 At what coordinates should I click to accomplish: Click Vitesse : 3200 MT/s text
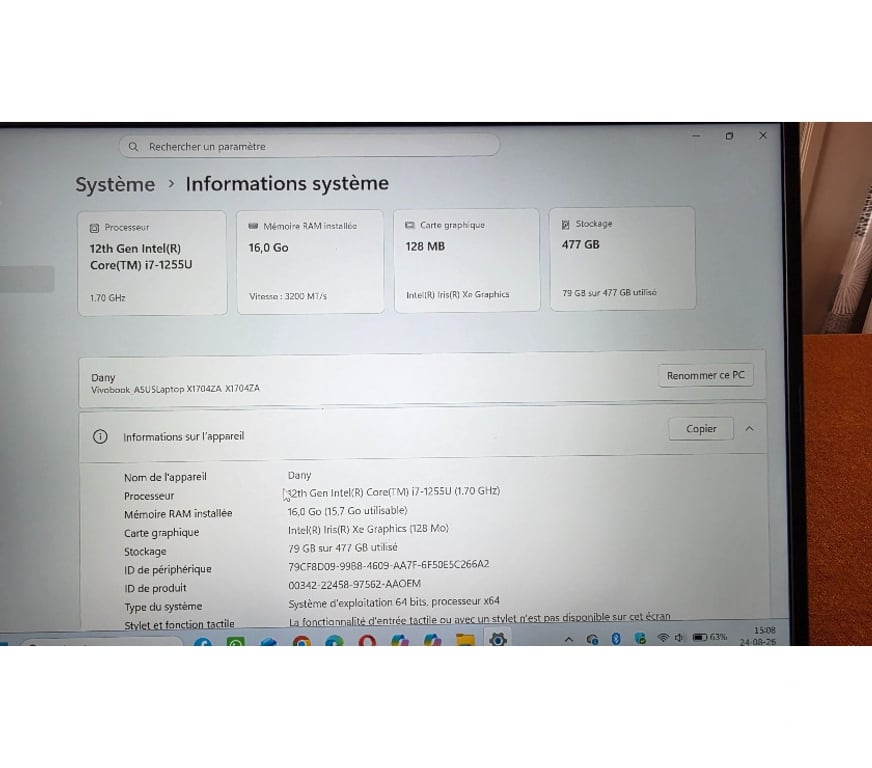(288, 296)
